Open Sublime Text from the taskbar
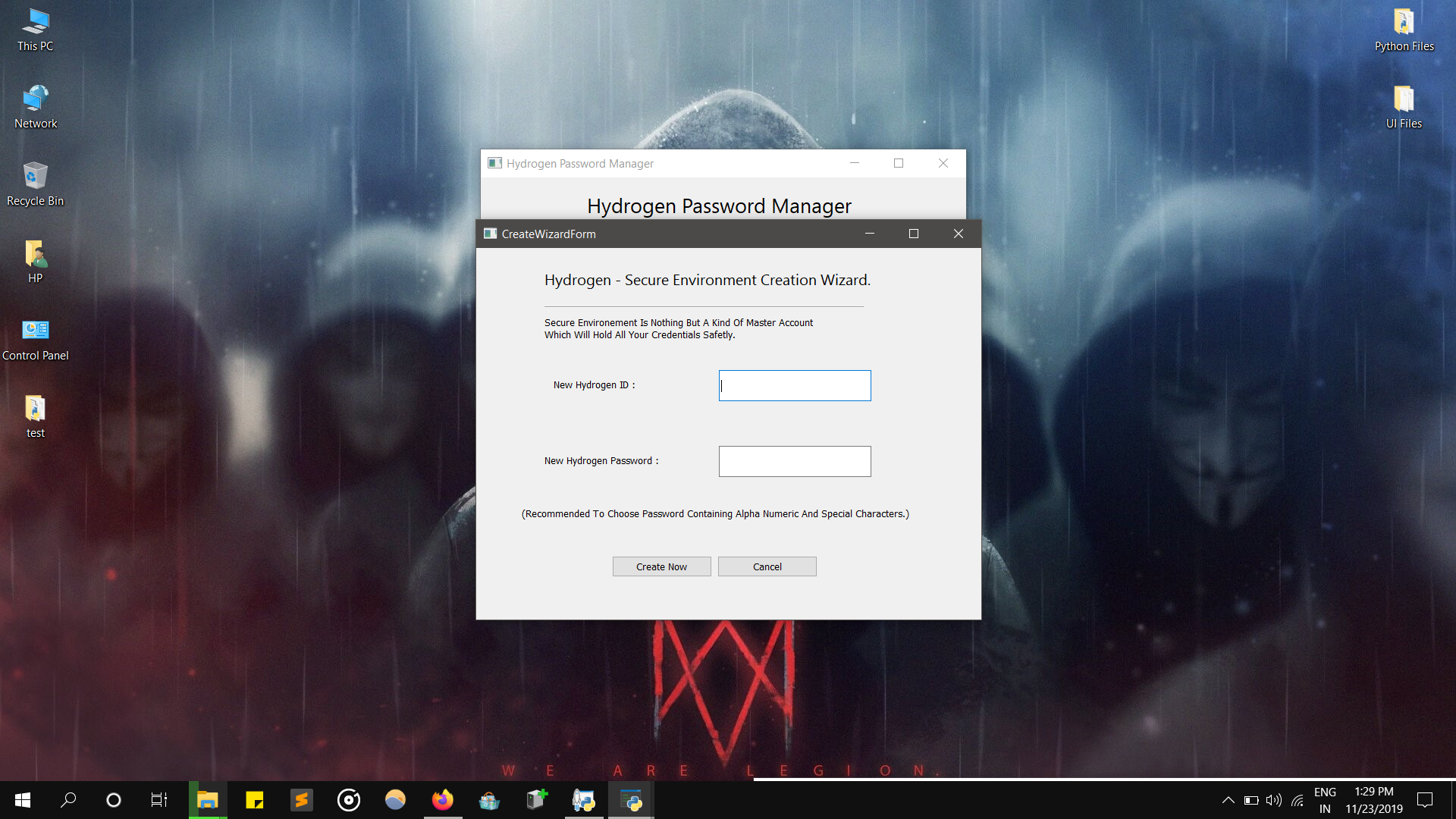 tap(302, 800)
